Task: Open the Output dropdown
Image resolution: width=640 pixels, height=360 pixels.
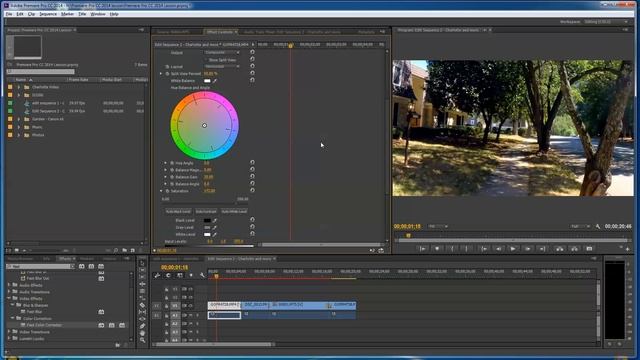Action: pos(222,52)
